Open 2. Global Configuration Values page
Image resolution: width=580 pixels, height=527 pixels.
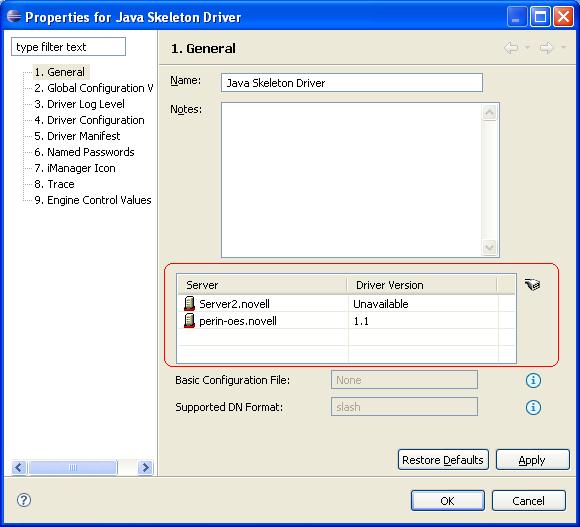(x=94, y=88)
